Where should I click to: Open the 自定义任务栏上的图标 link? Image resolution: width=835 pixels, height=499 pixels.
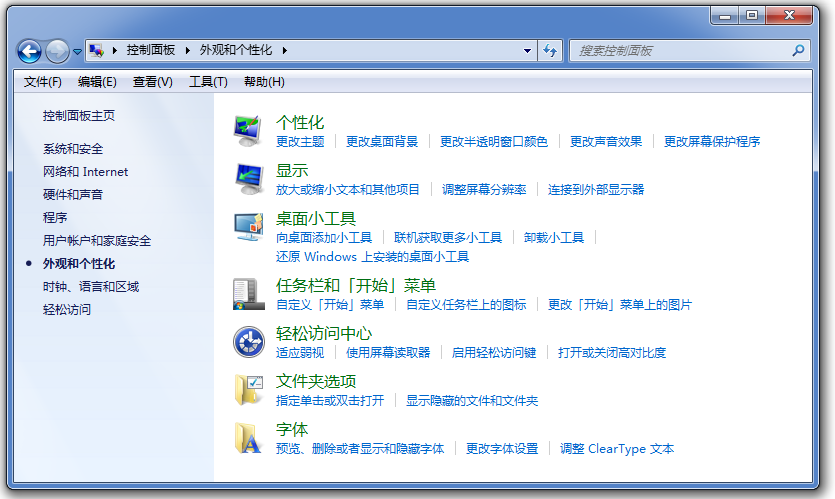[466, 305]
